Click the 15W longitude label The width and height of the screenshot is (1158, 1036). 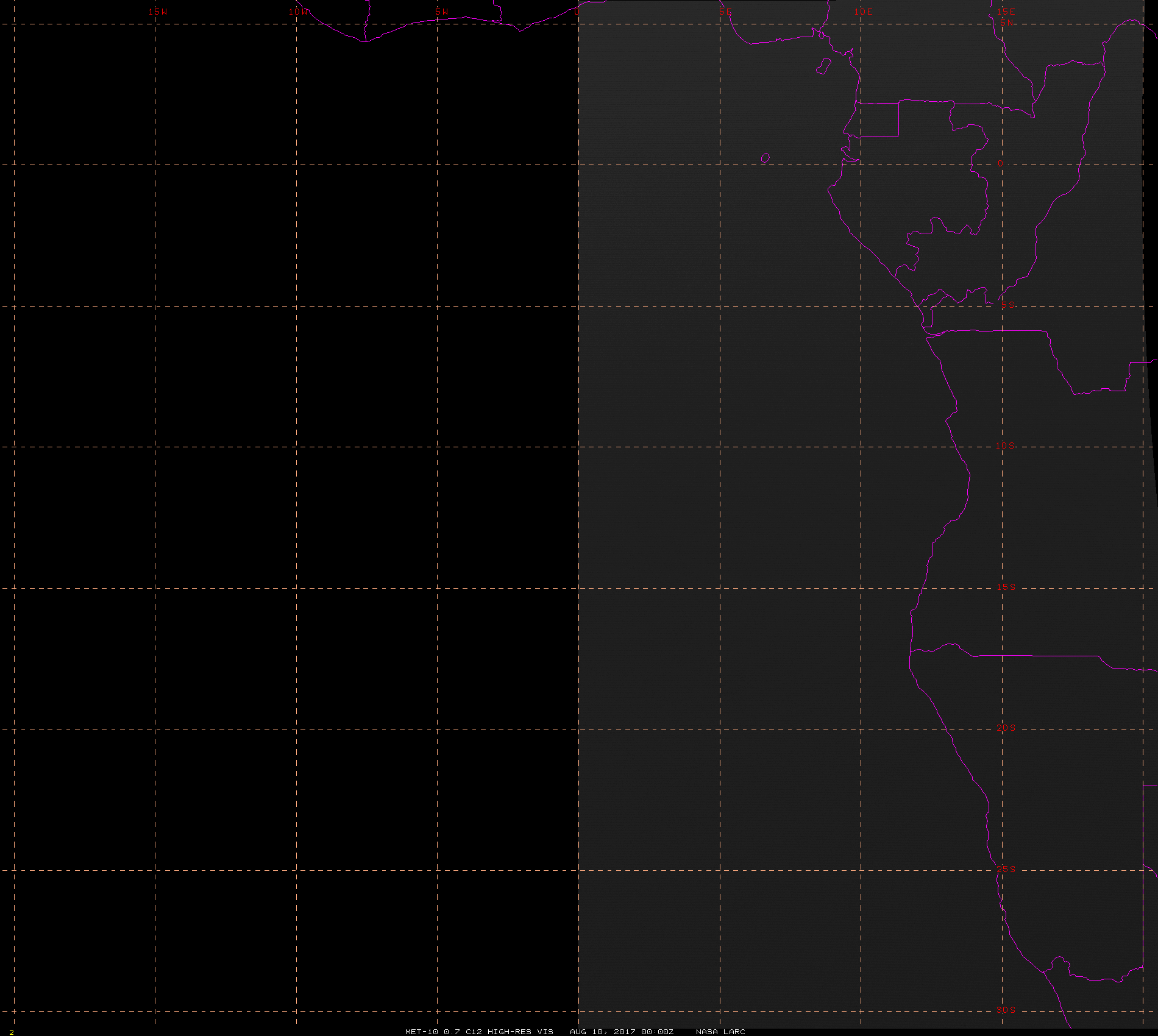pyautogui.click(x=158, y=12)
